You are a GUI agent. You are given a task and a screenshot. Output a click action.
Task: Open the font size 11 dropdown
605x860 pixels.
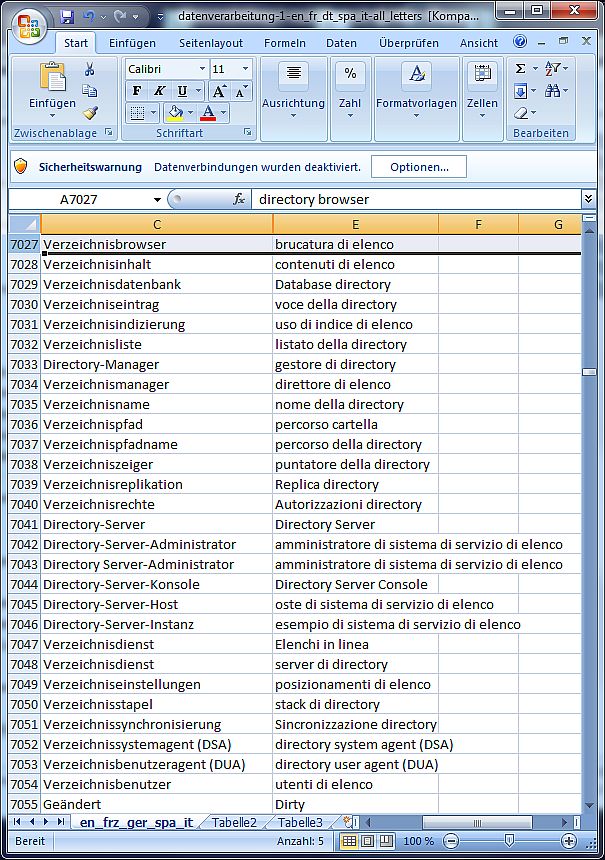(x=245, y=69)
